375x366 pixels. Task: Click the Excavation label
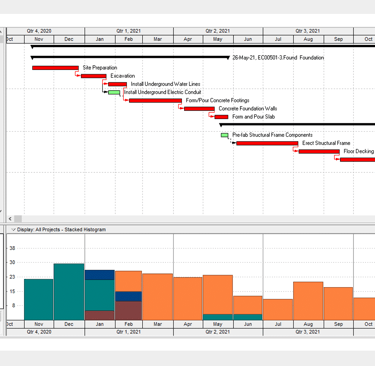pyautogui.click(x=123, y=76)
